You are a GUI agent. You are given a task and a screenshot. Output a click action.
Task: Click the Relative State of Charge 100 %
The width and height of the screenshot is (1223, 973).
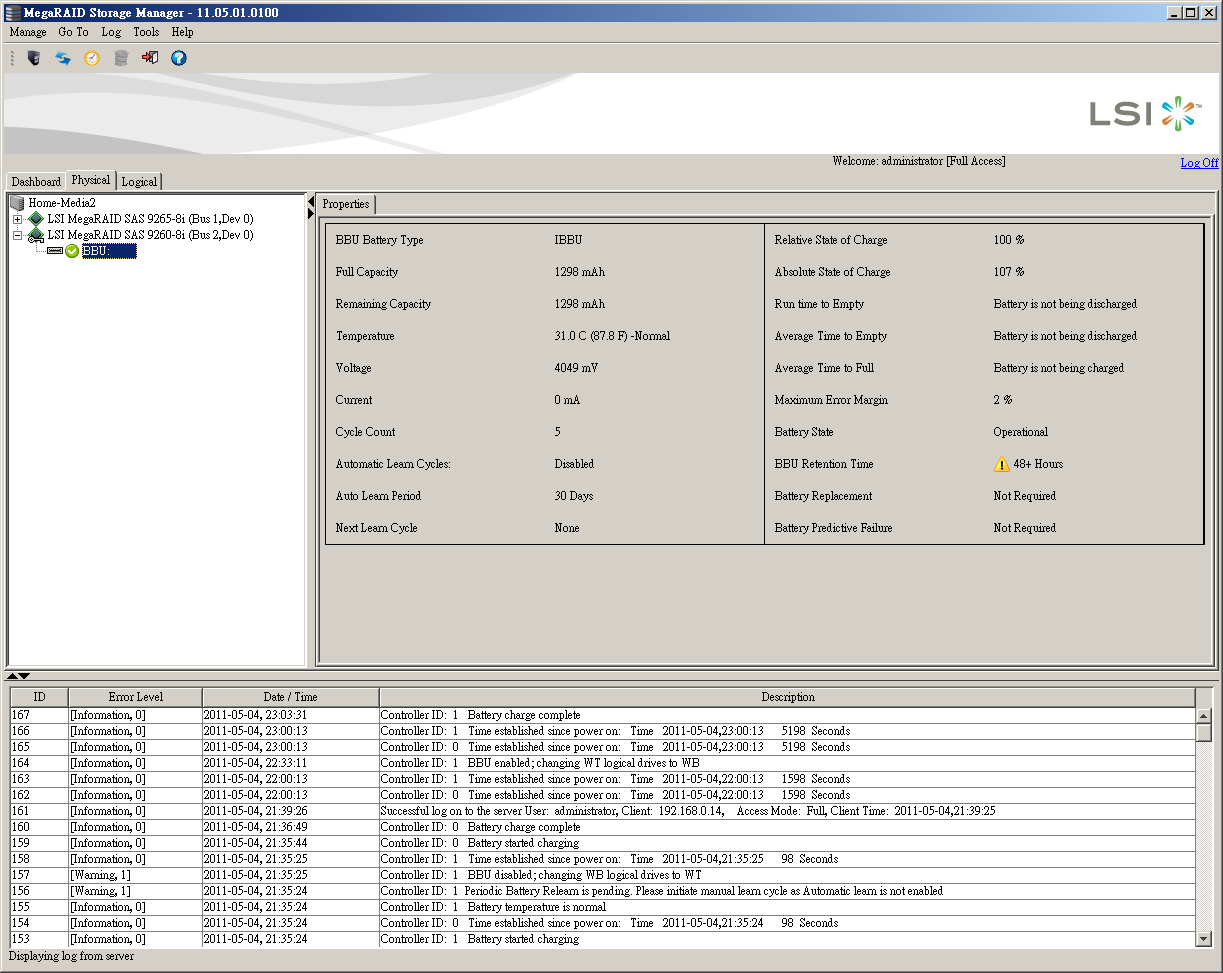1009,240
